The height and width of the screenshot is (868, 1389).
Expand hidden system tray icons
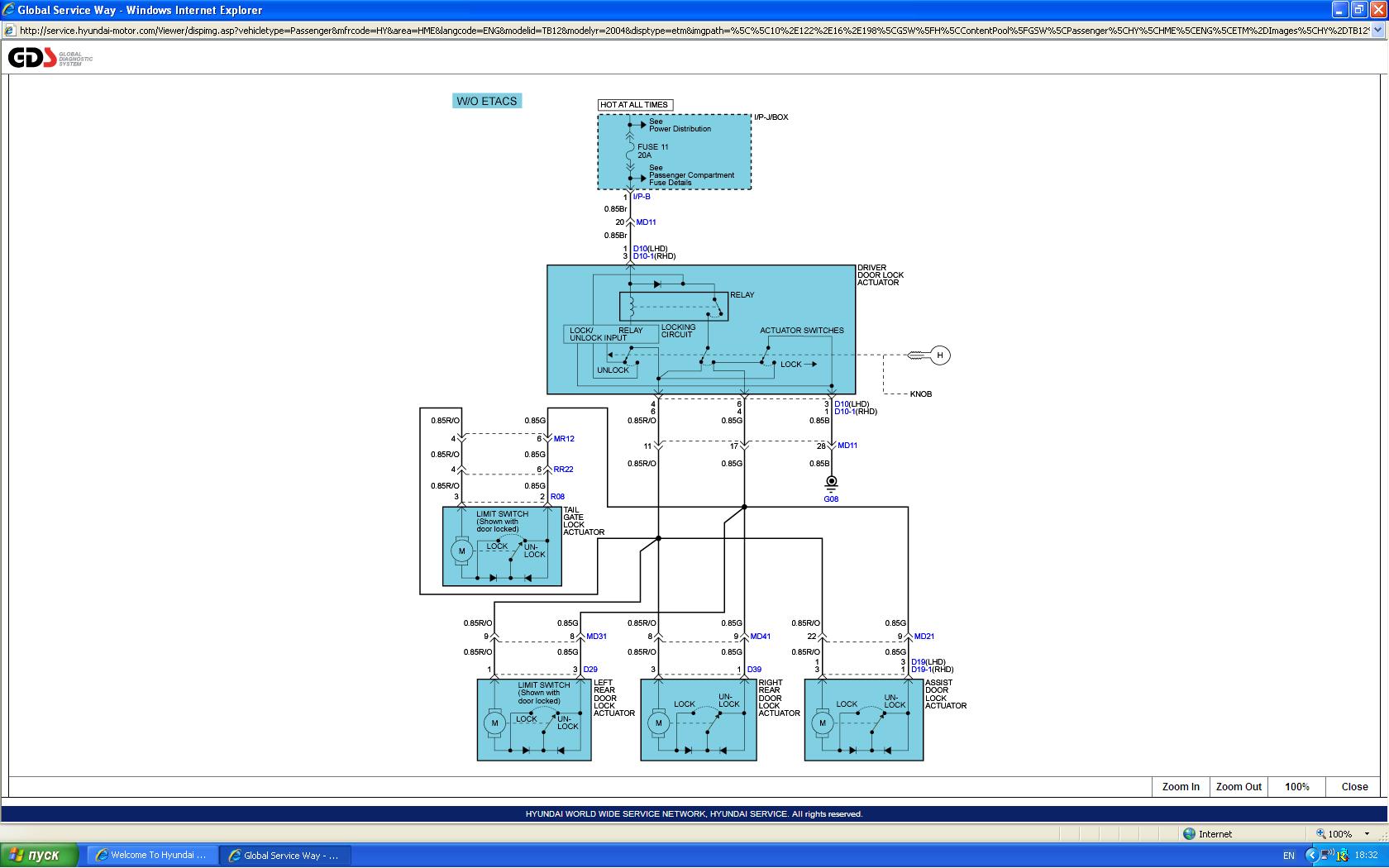coord(1311,855)
